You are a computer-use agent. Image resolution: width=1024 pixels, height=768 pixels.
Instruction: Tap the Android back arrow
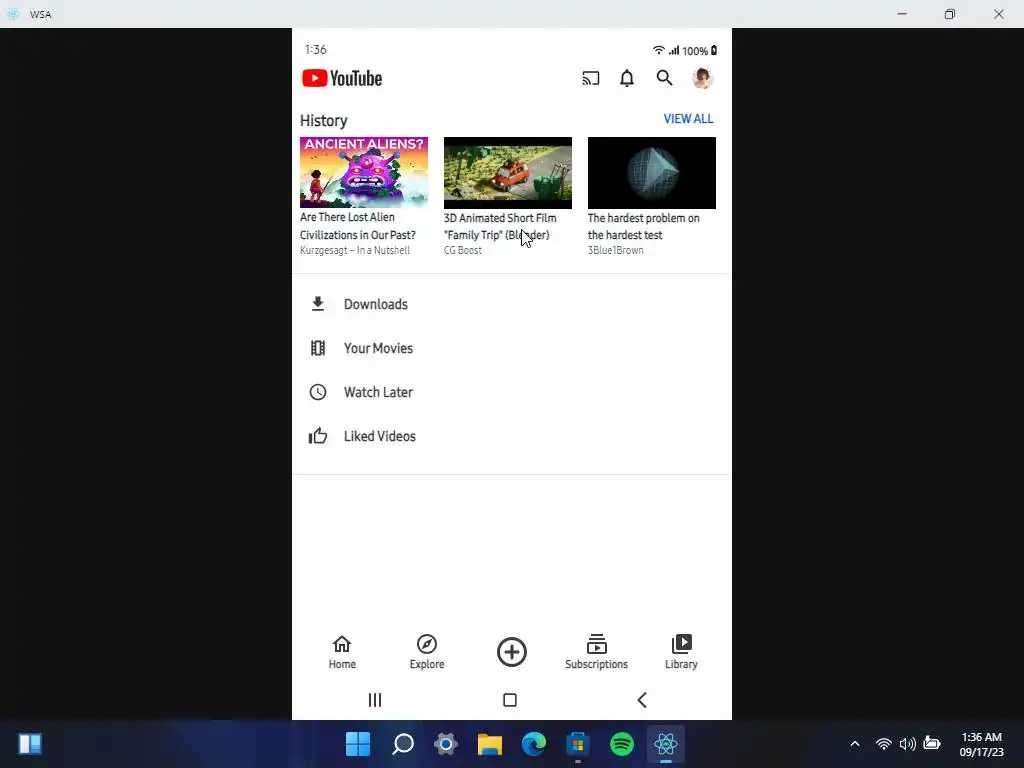(642, 700)
